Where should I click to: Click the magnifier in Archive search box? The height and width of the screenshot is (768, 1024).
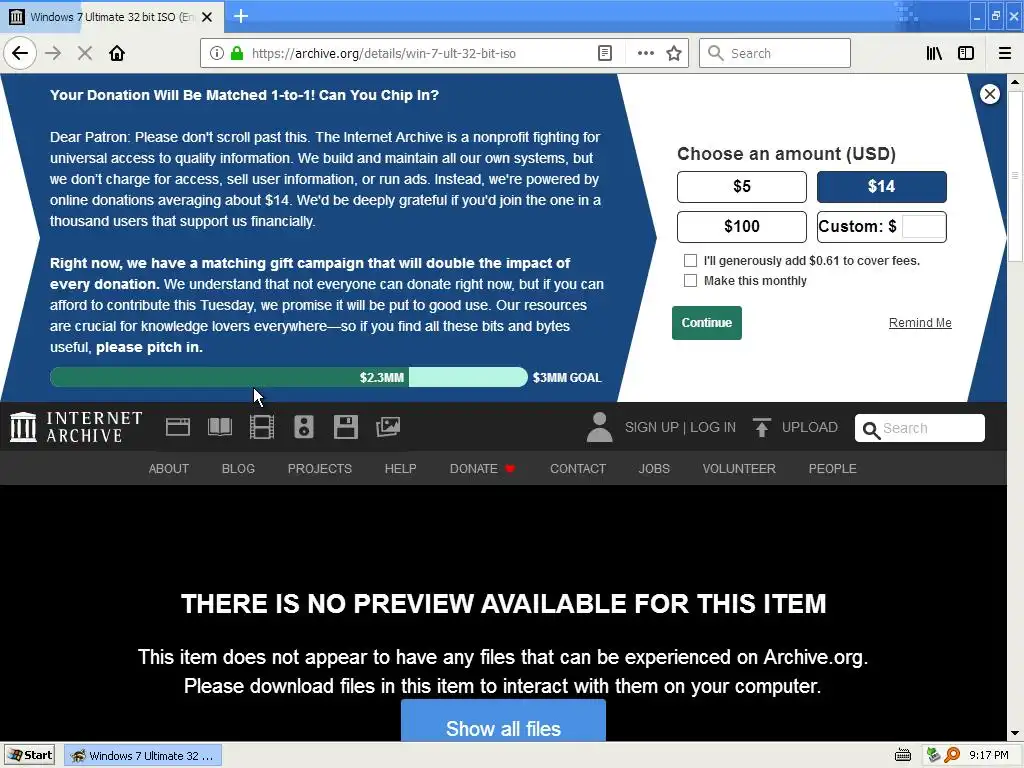click(x=871, y=429)
